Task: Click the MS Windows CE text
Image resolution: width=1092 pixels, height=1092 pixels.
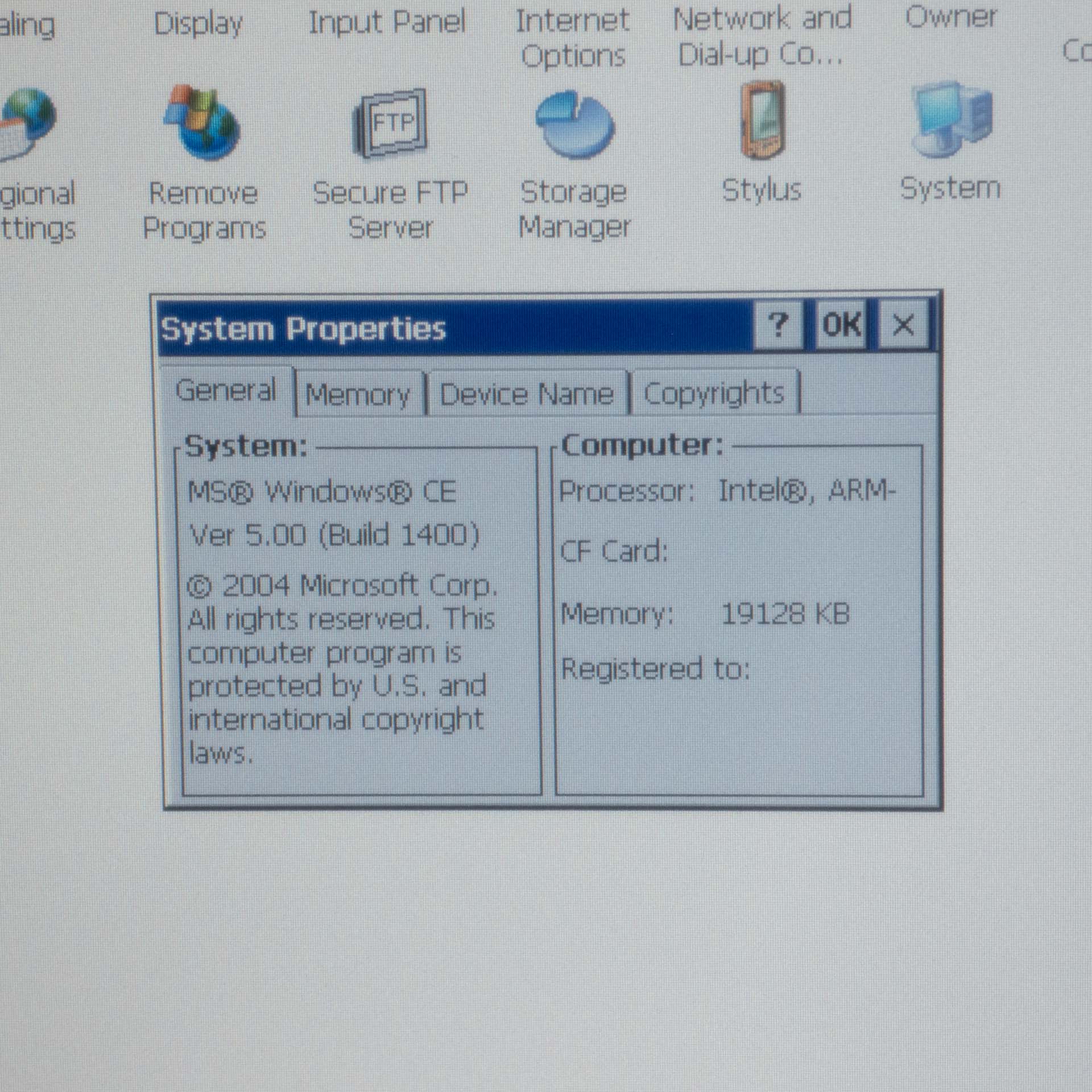Action: tap(322, 491)
